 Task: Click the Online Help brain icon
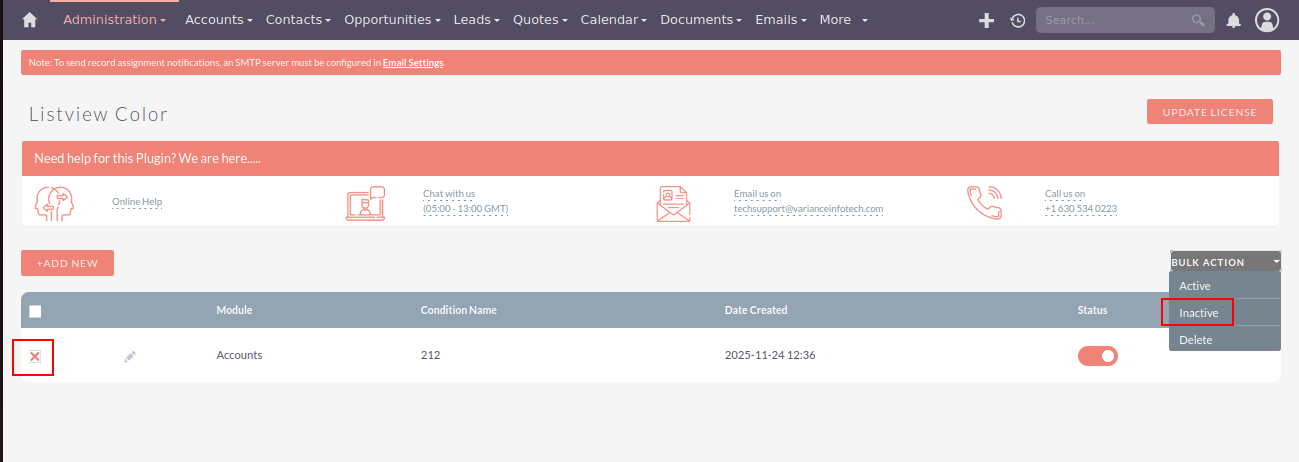(x=54, y=203)
